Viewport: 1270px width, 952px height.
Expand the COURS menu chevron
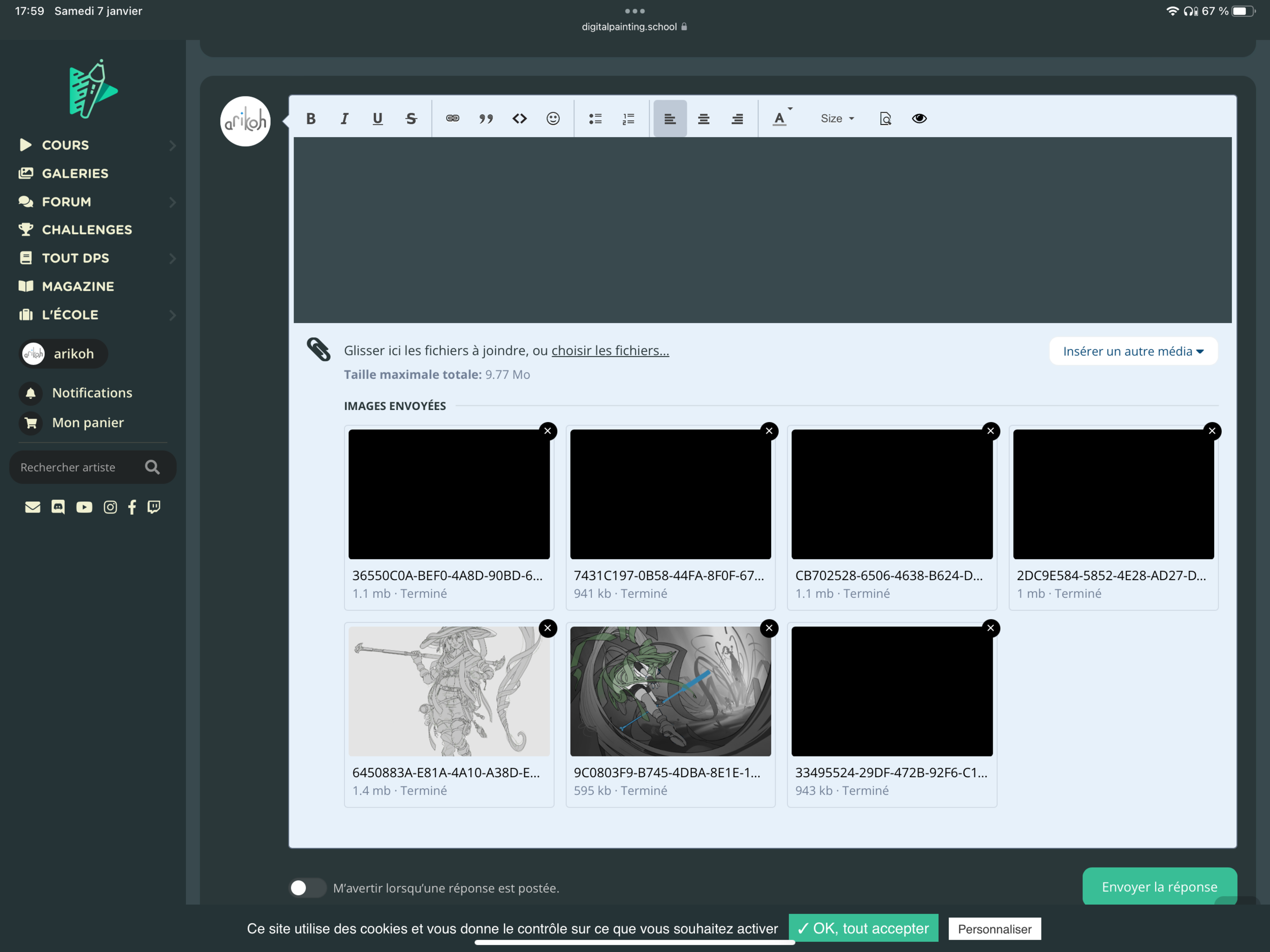(x=172, y=145)
